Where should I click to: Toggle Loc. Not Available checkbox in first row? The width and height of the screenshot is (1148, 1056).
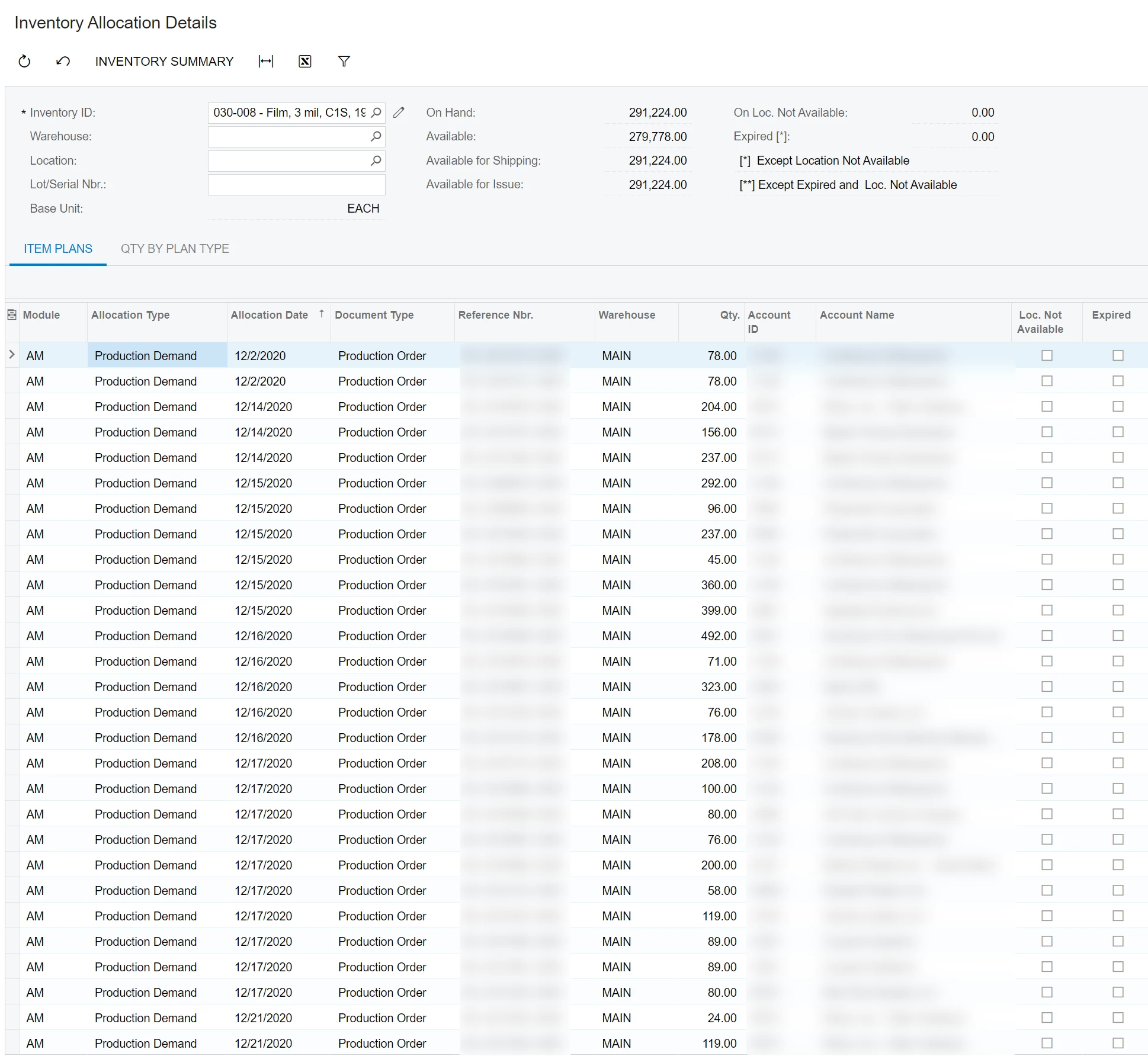(x=1047, y=356)
